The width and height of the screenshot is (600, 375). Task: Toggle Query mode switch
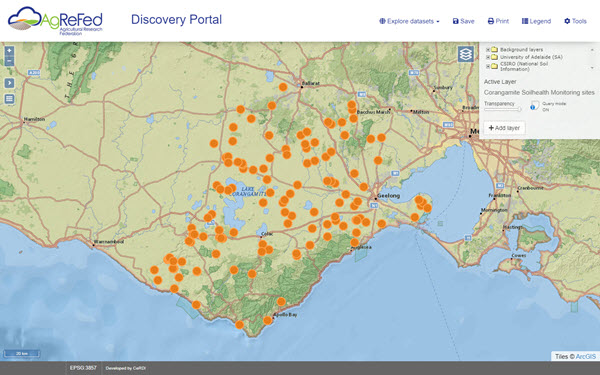point(535,106)
